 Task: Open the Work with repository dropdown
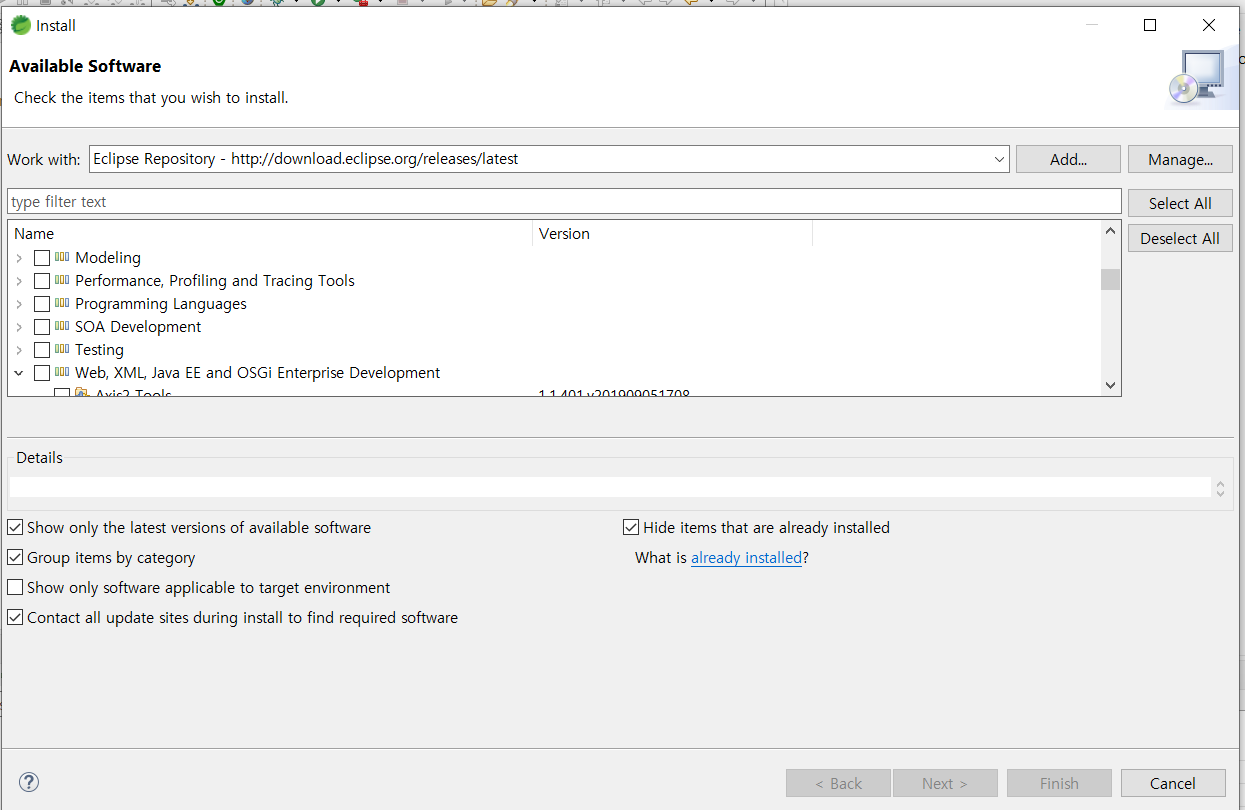(999, 159)
